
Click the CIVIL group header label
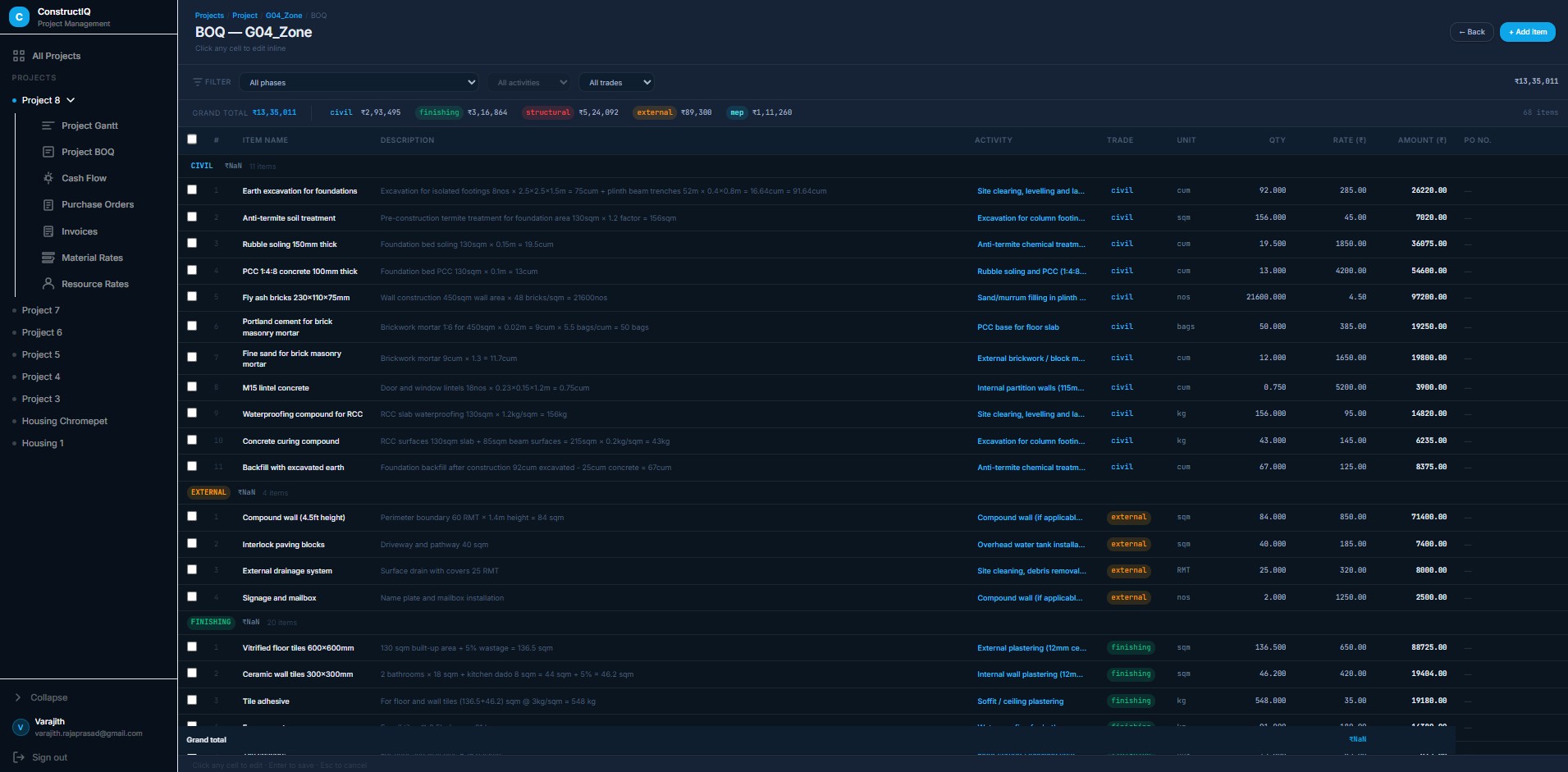pyautogui.click(x=202, y=166)
